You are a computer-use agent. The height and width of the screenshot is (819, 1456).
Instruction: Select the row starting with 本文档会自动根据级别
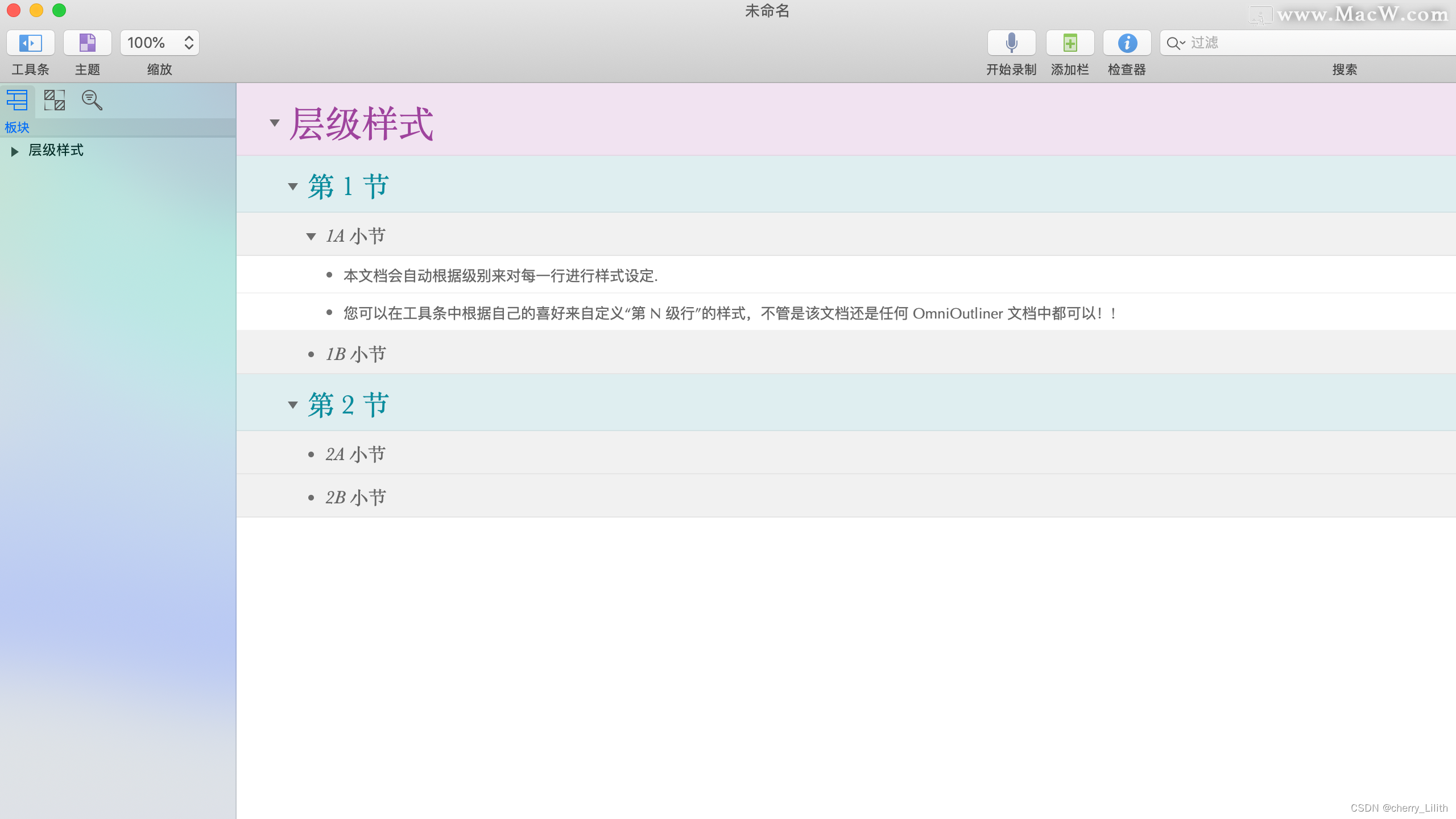click(x=846, y=275)
